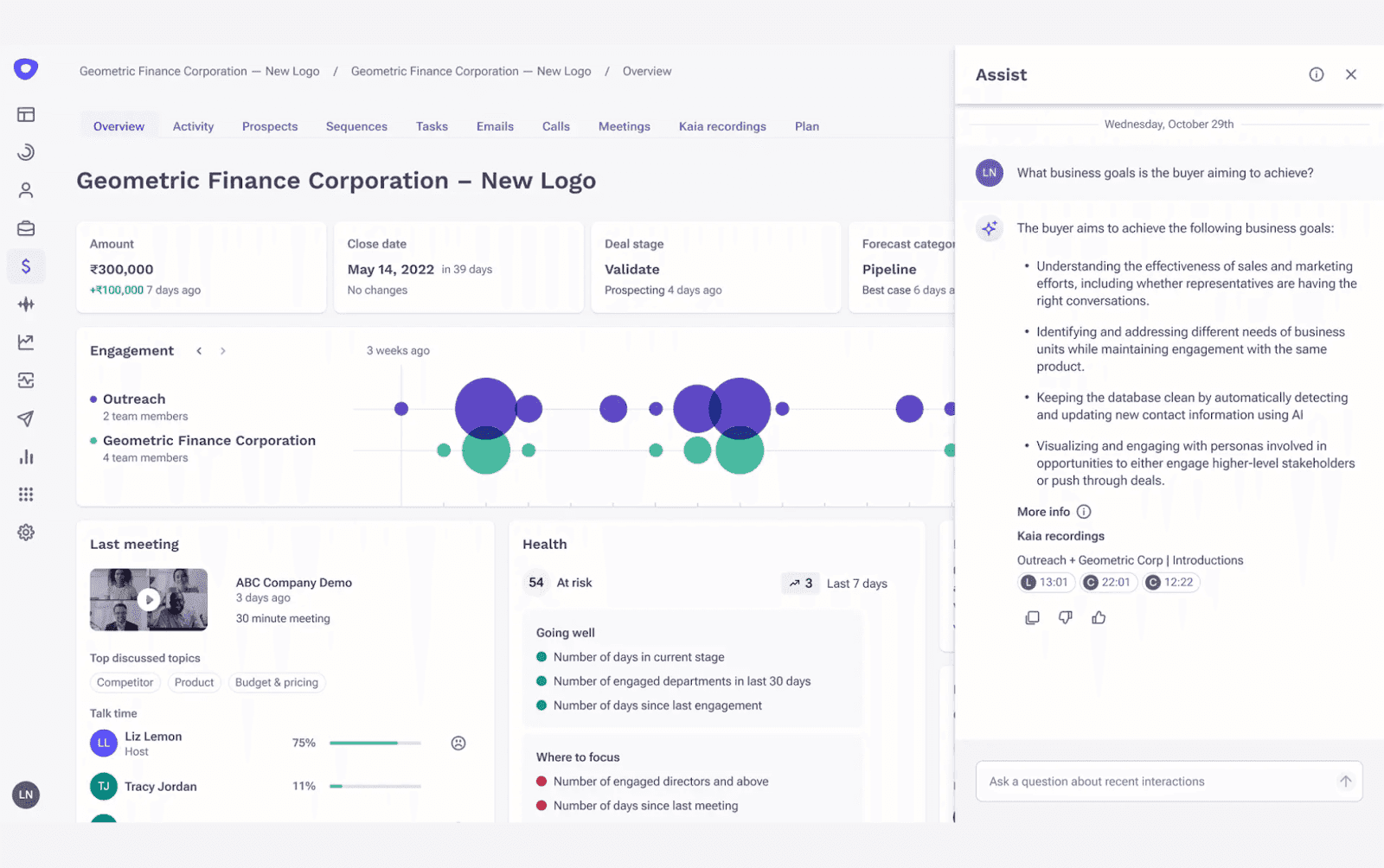This screenshot has height=868, width=1384.
Task: Click Tracy Jordan talk time bar
Action: 375,786
